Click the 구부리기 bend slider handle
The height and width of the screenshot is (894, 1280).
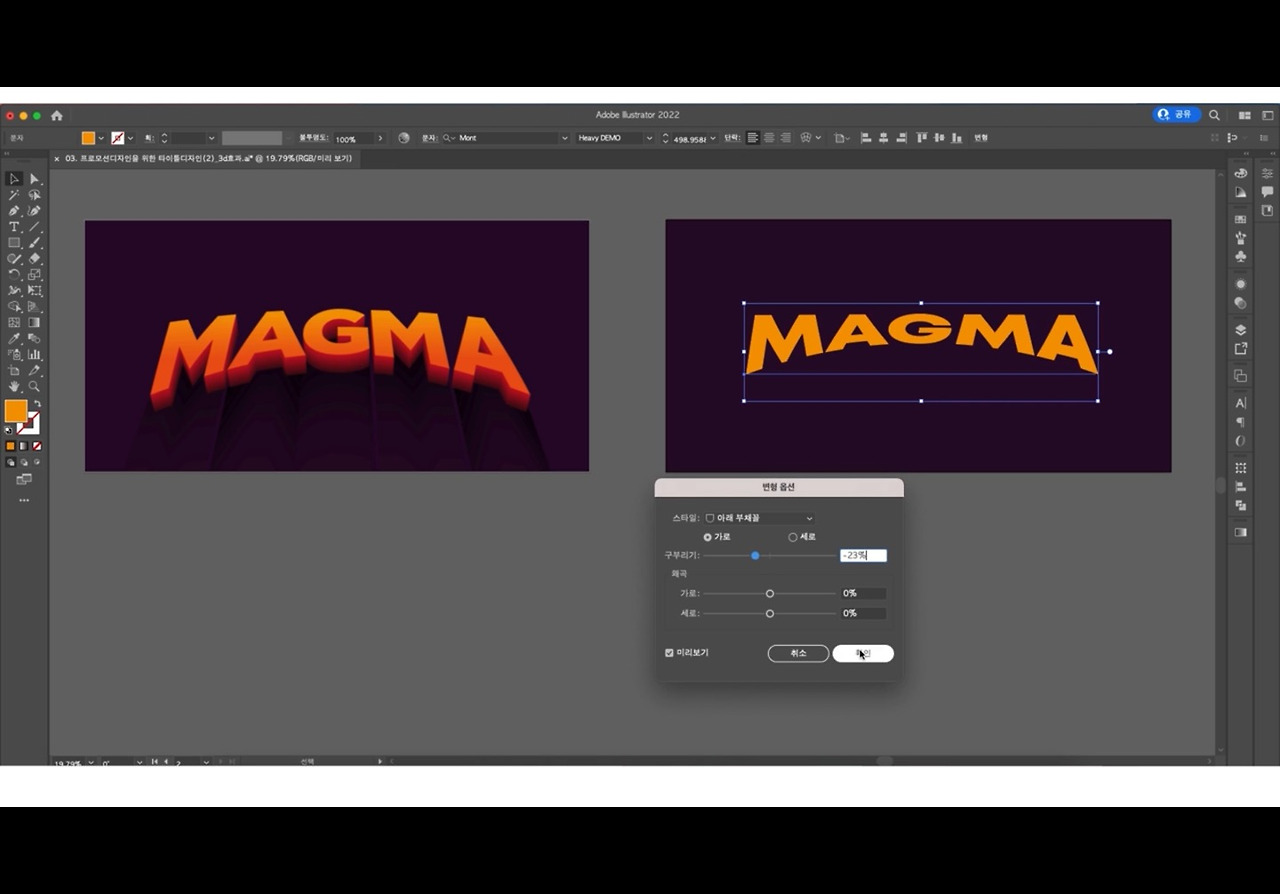coord(755,555)
